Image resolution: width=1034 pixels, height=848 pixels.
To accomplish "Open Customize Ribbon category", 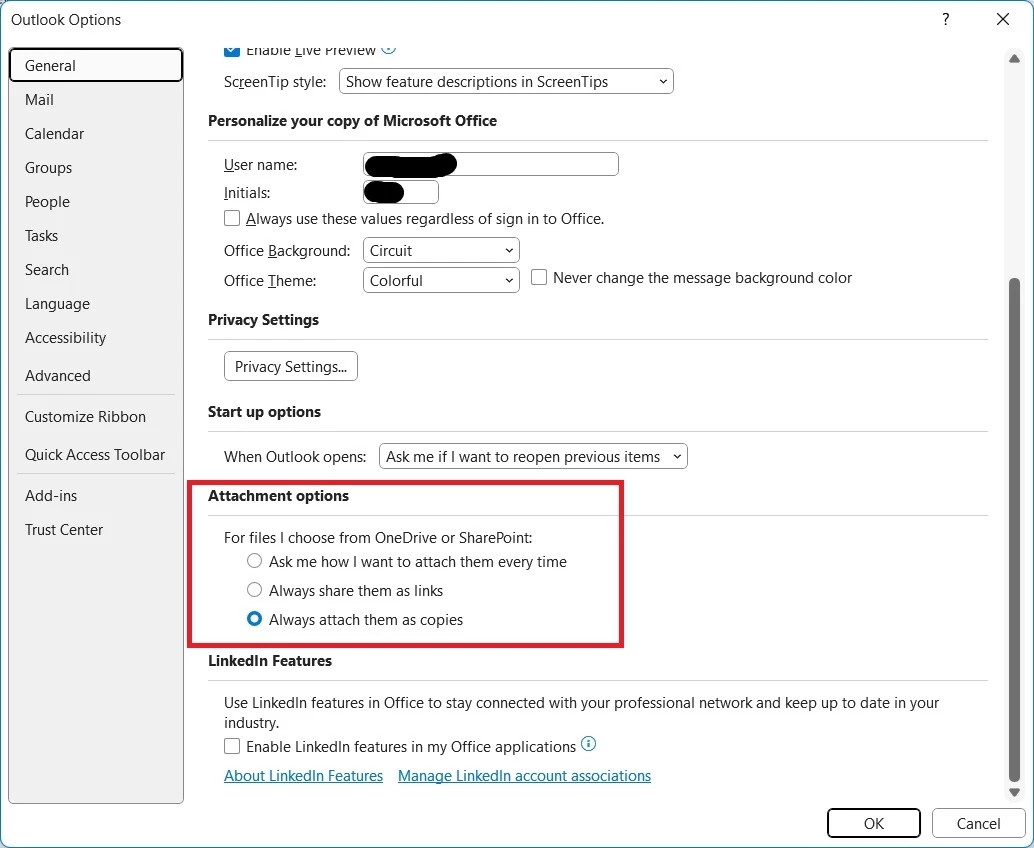I will pyautogui.click(x=96, y=417).
